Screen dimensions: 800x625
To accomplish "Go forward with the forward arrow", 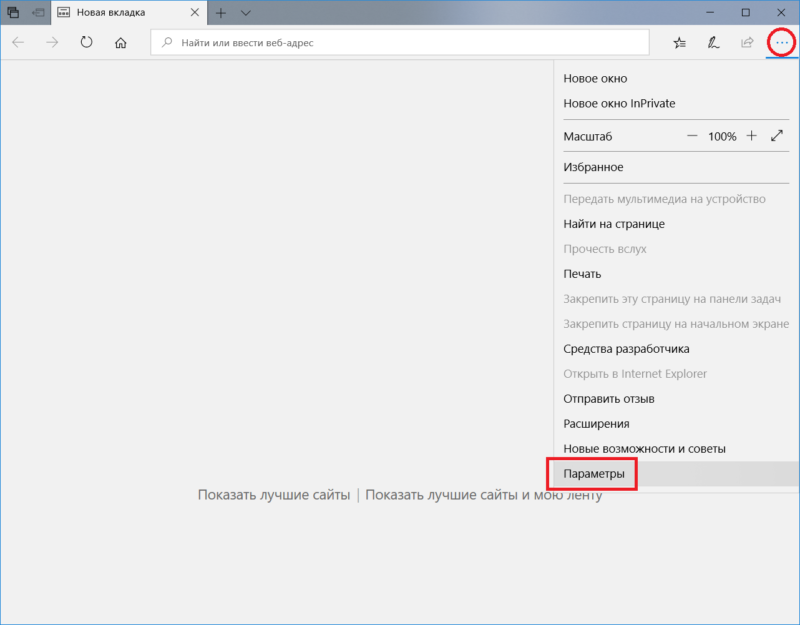I will (x=52, y=42).
